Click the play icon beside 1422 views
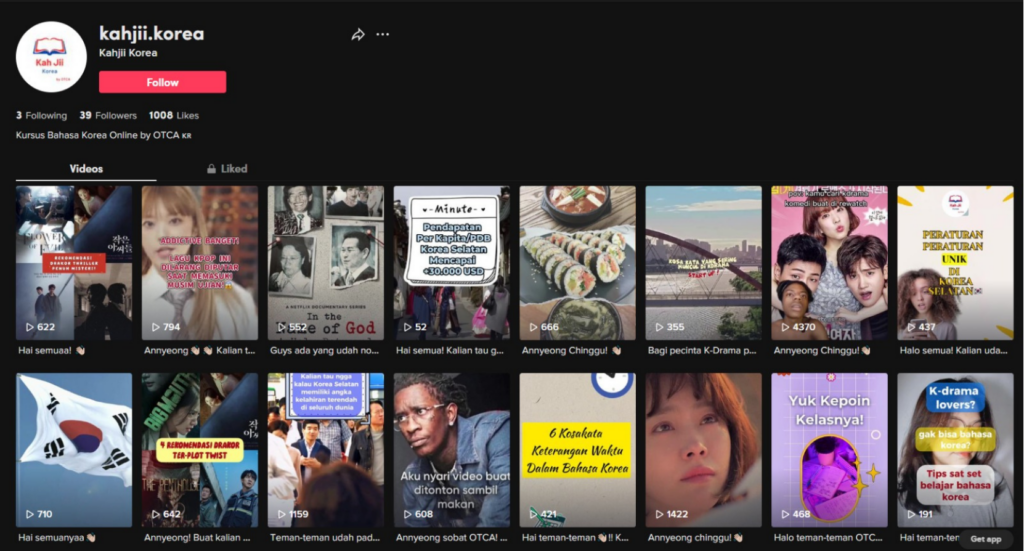 click(x=660, y=514)
